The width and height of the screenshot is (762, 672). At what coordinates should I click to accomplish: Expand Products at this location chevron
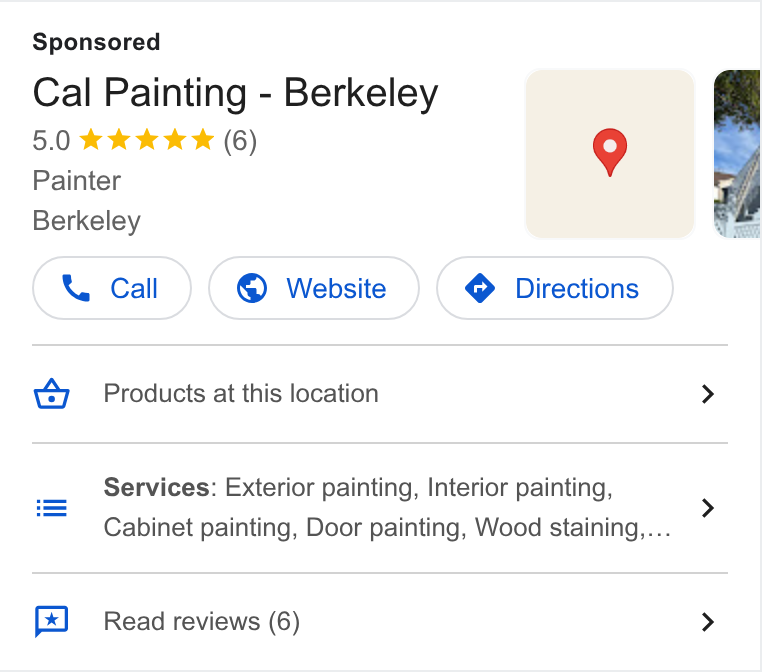click(708, 394)
